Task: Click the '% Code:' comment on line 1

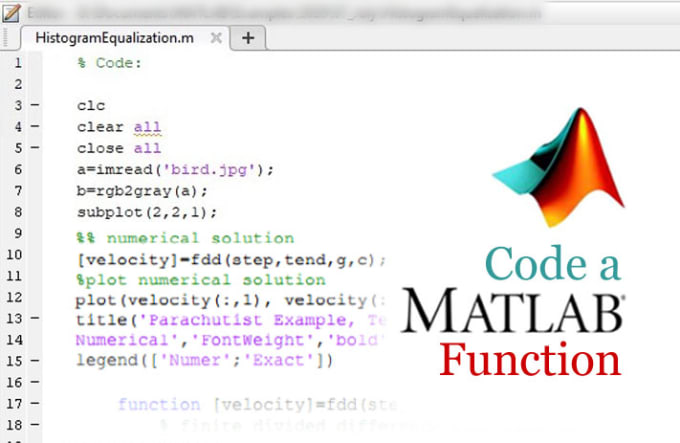Action: click(110, 63)
